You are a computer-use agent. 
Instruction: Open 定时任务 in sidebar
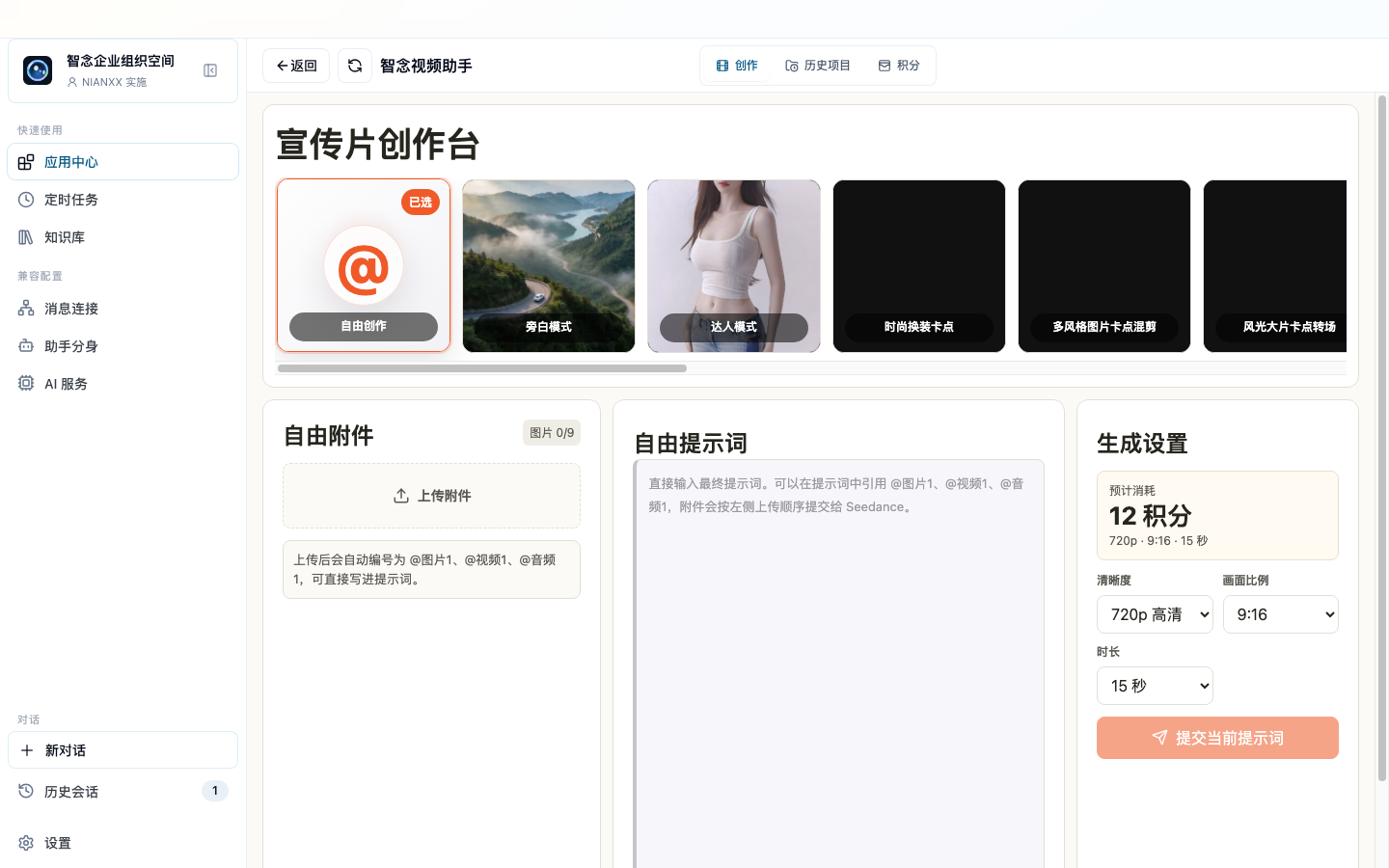click(123, 200)
